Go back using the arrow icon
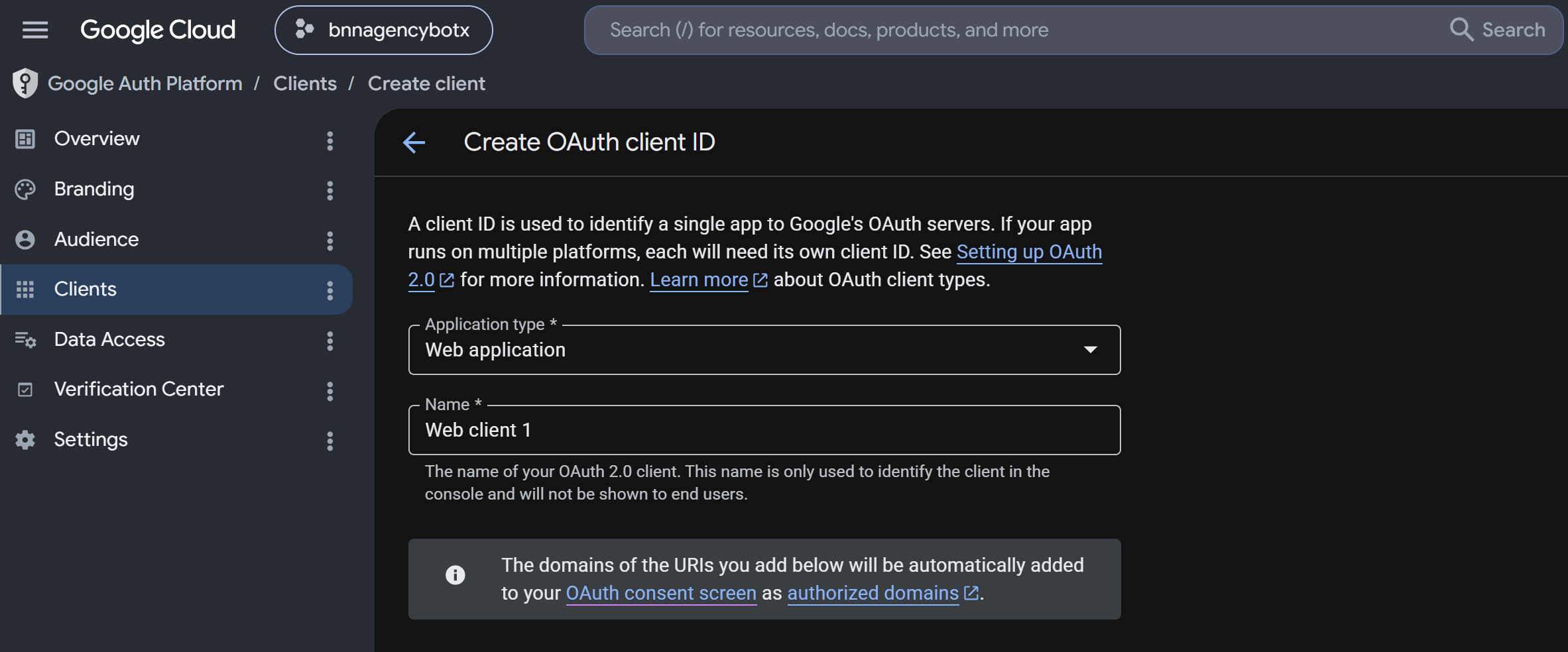 pyautogui.click(x=414, y=142)
